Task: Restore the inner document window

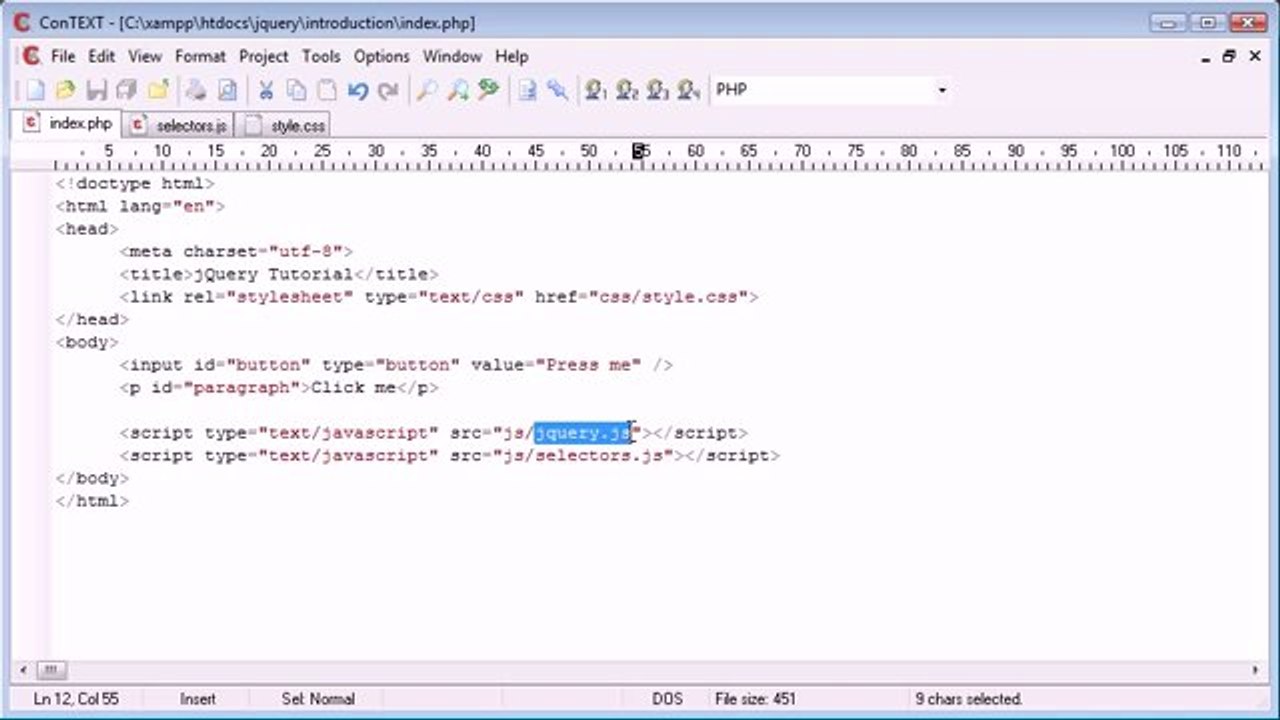Action: coord(1229,57)
